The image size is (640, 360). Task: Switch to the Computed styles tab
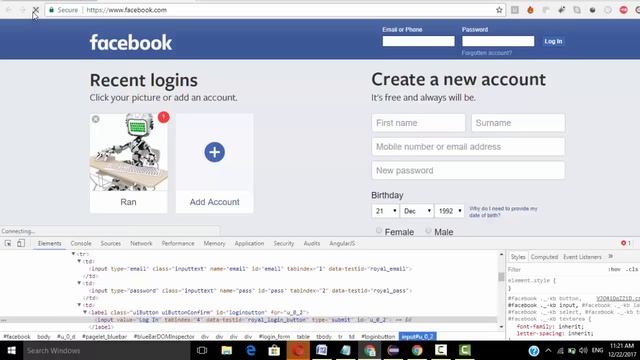click(x=544, y=257)
